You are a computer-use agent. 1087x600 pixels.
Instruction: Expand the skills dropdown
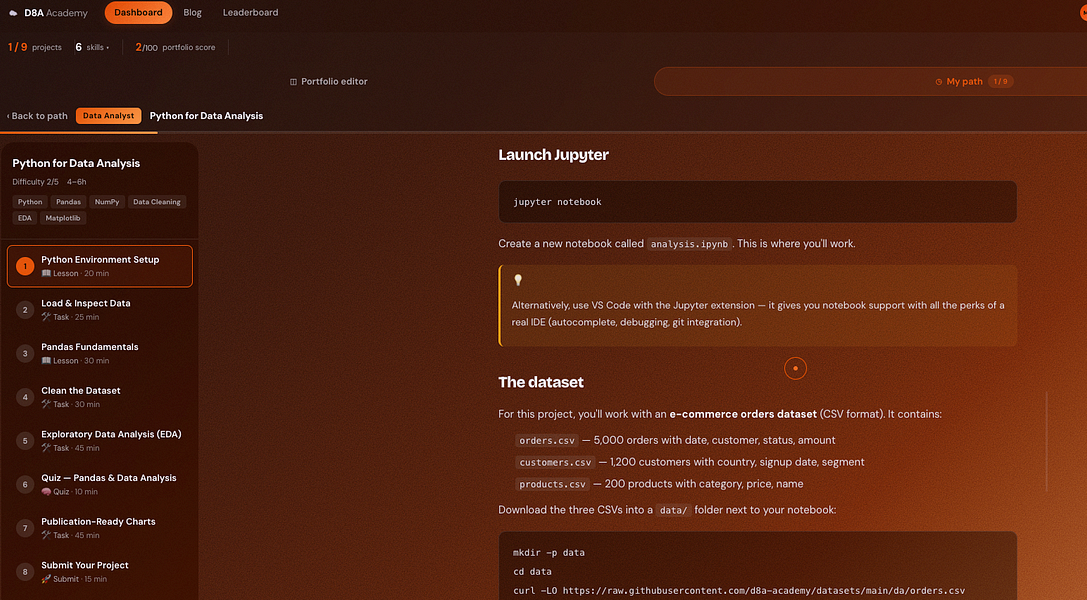coord(92,47)
